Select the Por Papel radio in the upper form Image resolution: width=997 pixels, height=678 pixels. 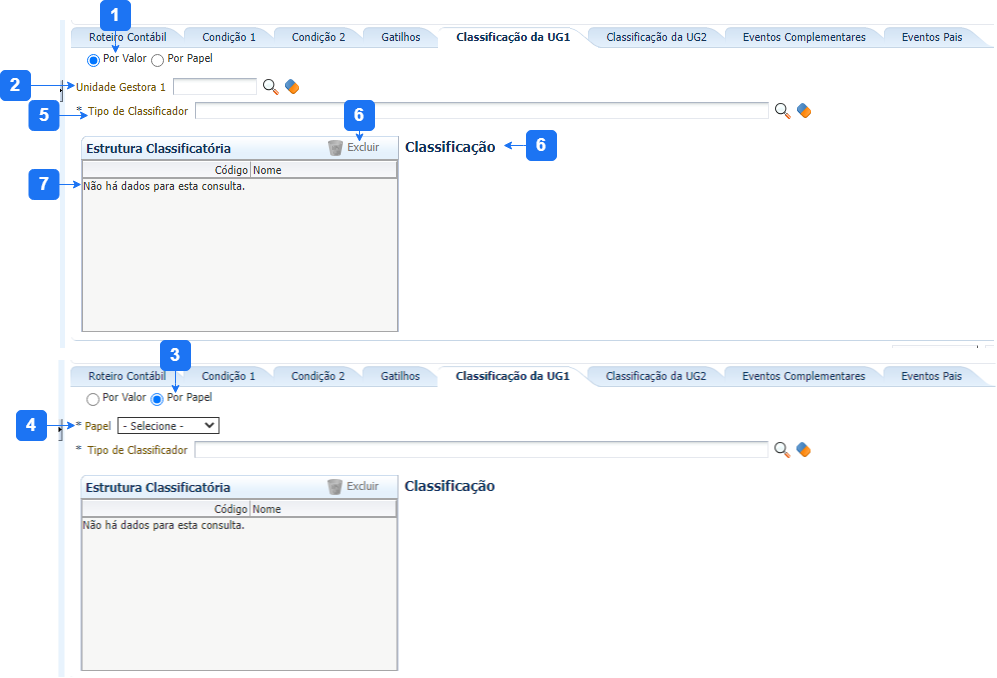pyautogui.click(x=158, y=60)
